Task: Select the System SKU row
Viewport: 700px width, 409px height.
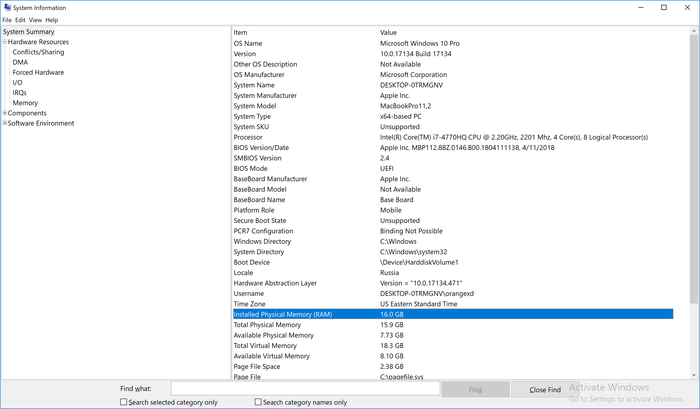Action: pos(453,127)
